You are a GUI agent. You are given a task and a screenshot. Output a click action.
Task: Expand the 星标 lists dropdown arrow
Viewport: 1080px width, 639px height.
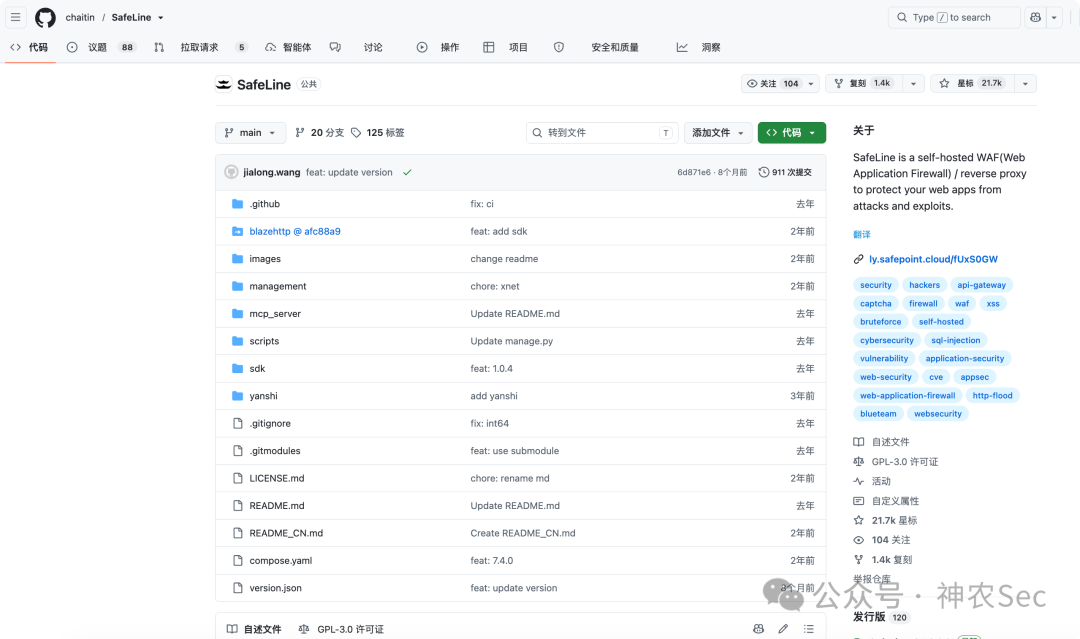tap(1026, 83)
